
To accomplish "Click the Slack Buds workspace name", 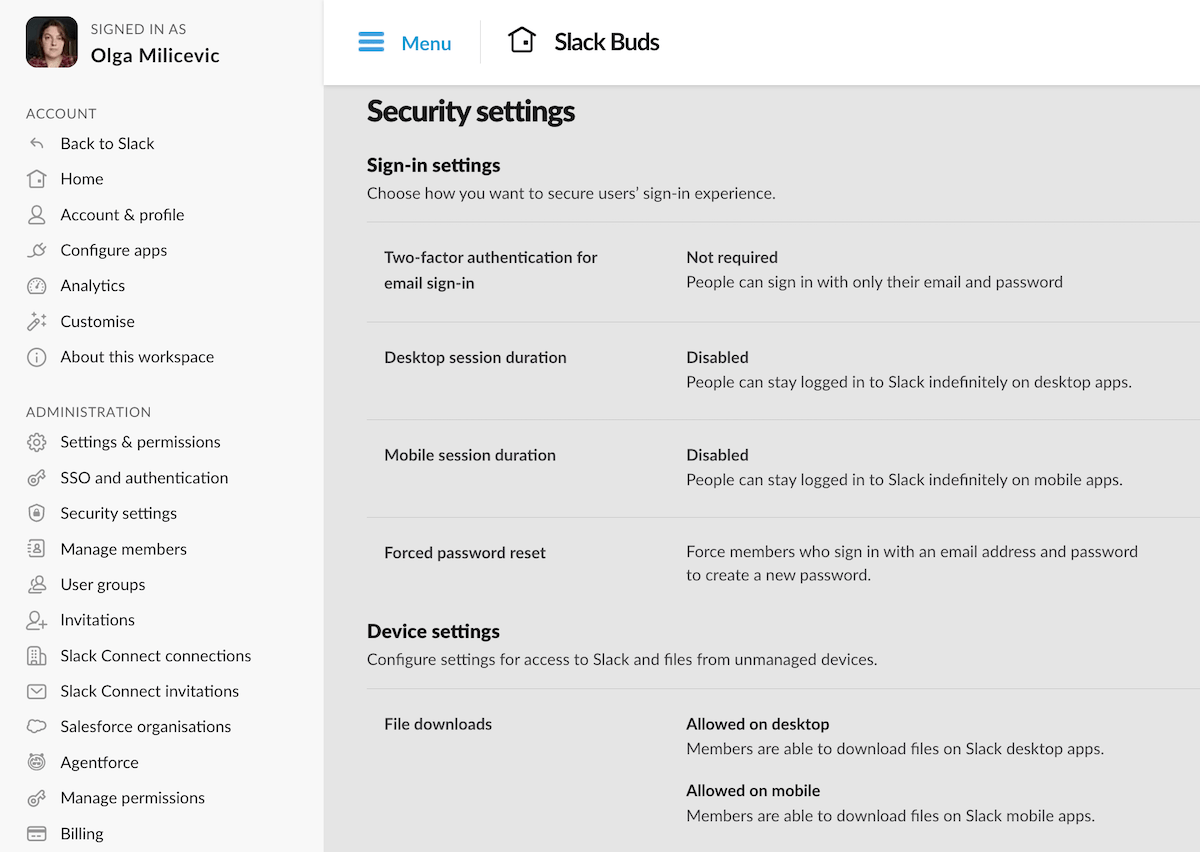I will tap(607, 42).
